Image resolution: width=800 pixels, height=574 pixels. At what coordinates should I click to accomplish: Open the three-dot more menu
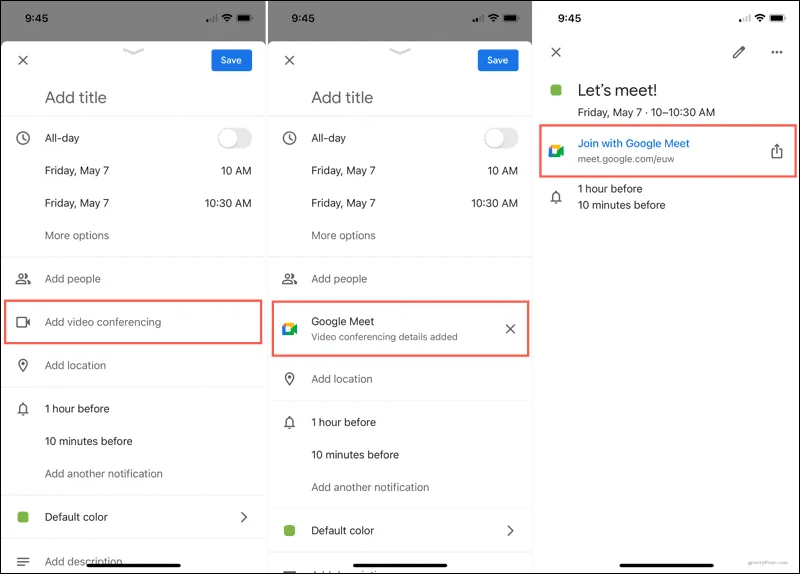[777, 52]
